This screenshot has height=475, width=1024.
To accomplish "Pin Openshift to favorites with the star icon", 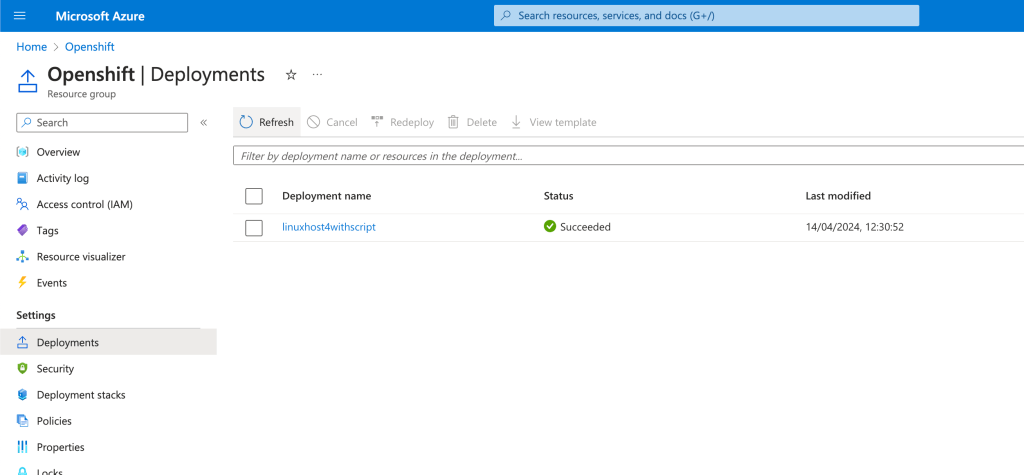I will click(x=291, y=75).
